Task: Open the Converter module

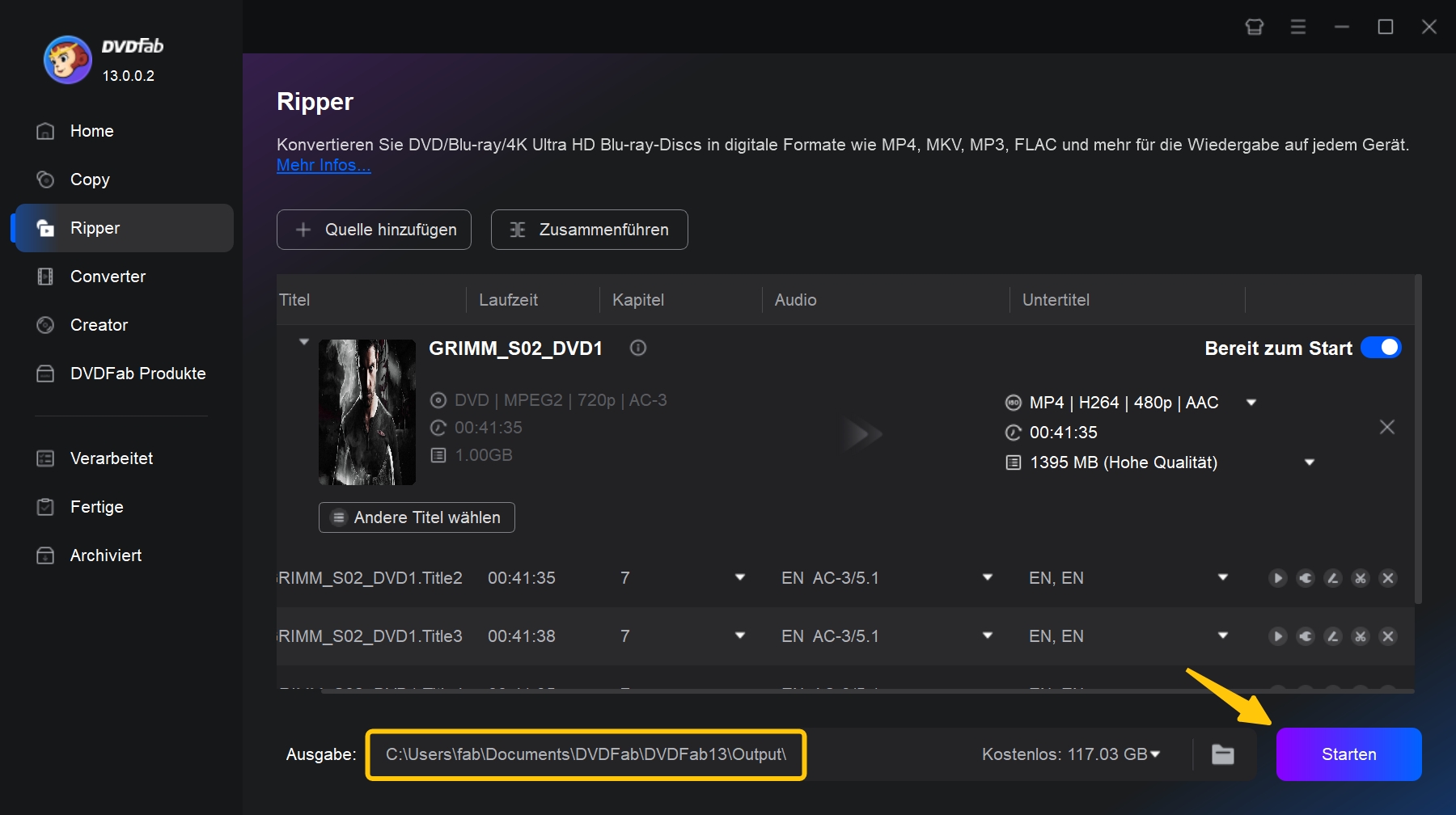Action: coord(125,277)
